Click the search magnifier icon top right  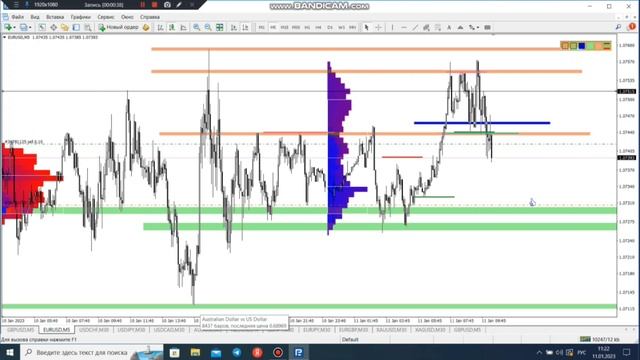click(x=618, y=27)
